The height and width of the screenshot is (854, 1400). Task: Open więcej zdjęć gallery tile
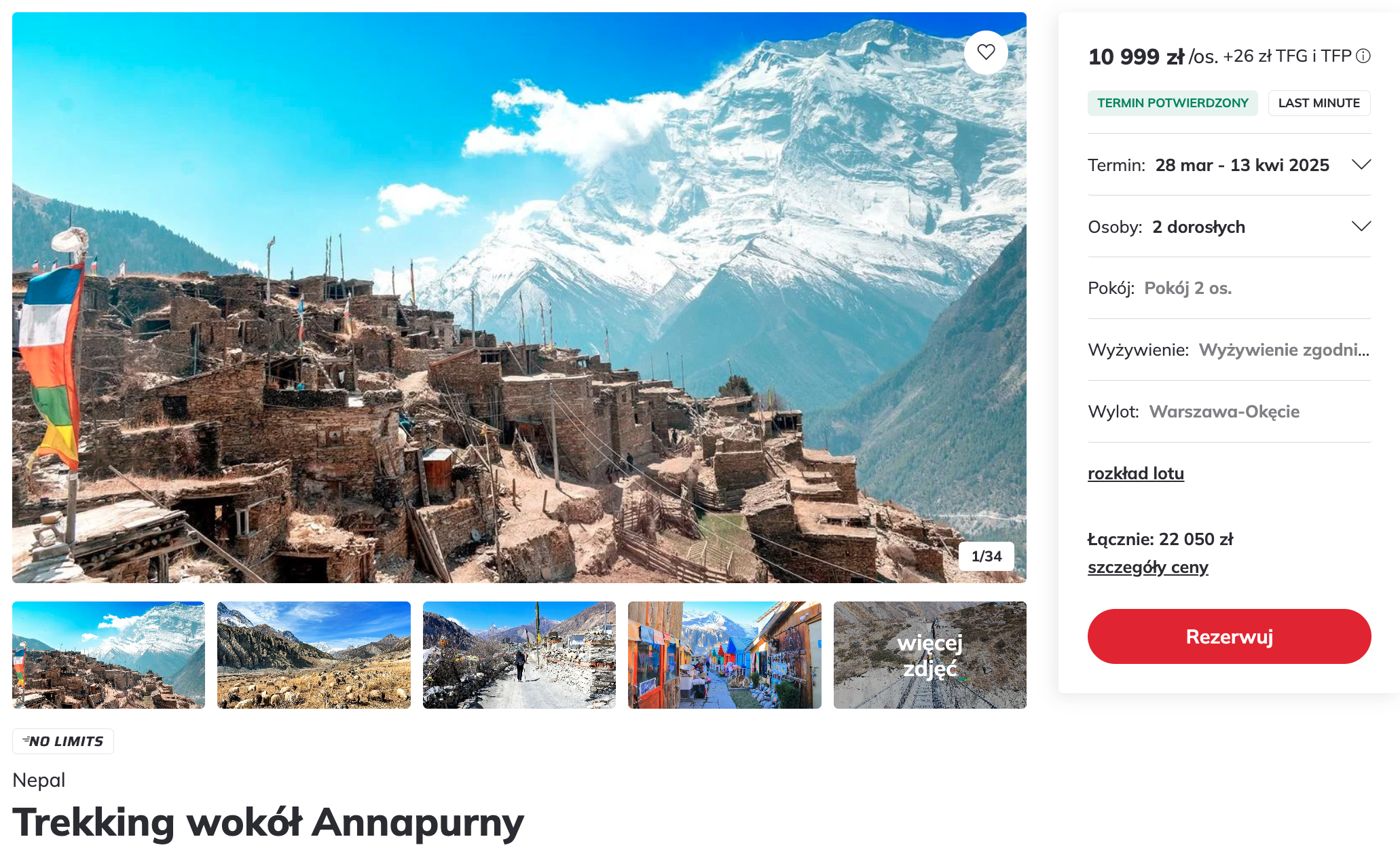click(x=930, y=655)
